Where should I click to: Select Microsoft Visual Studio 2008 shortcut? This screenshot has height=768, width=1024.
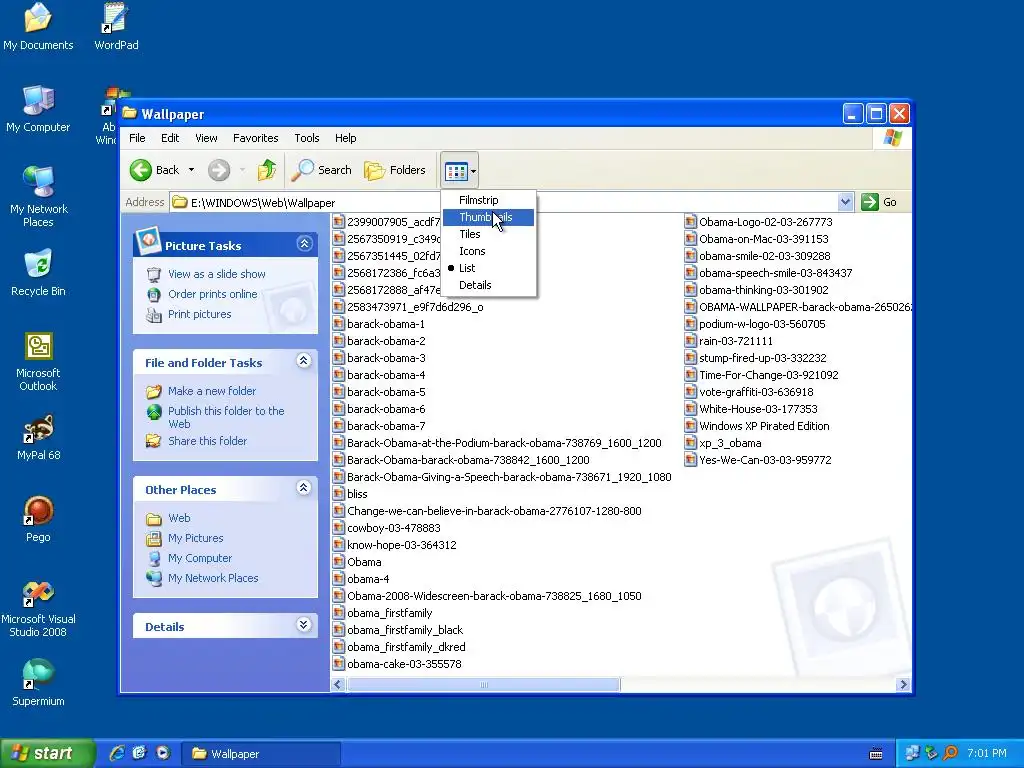tap(38, 609)
